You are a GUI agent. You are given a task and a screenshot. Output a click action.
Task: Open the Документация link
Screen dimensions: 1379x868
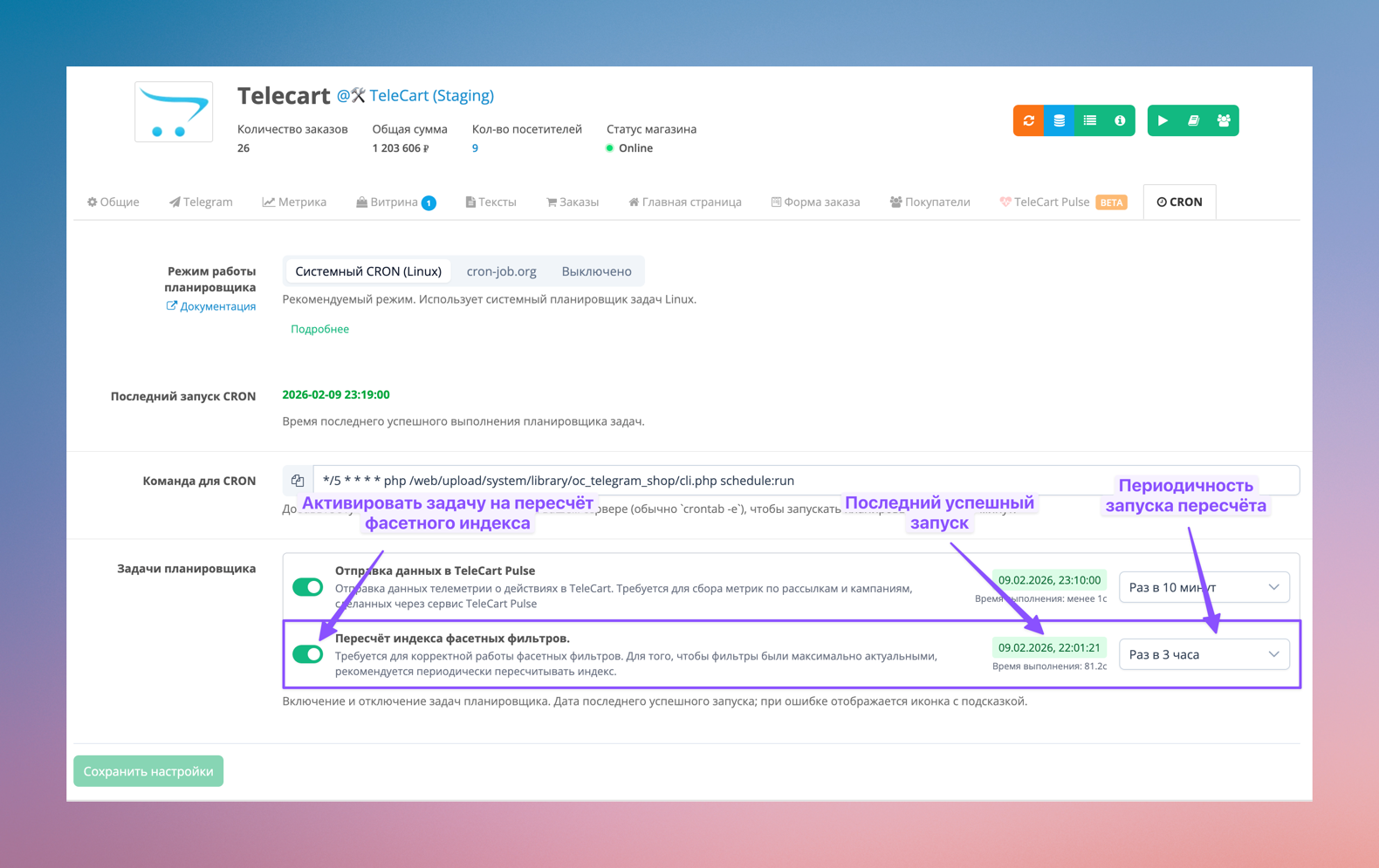click(216, 306)
